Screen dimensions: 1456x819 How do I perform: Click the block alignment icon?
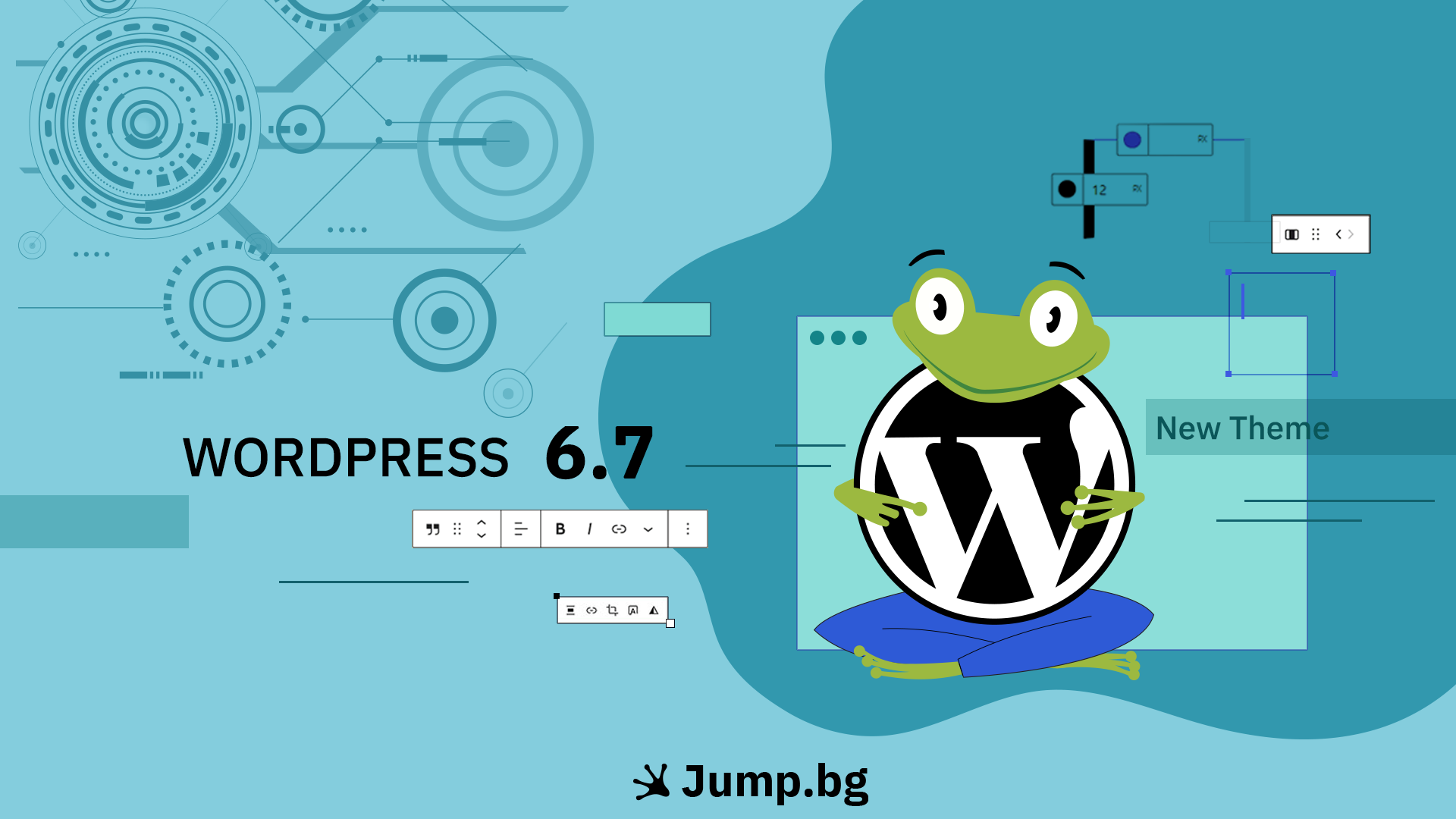[x=519, y=528]
